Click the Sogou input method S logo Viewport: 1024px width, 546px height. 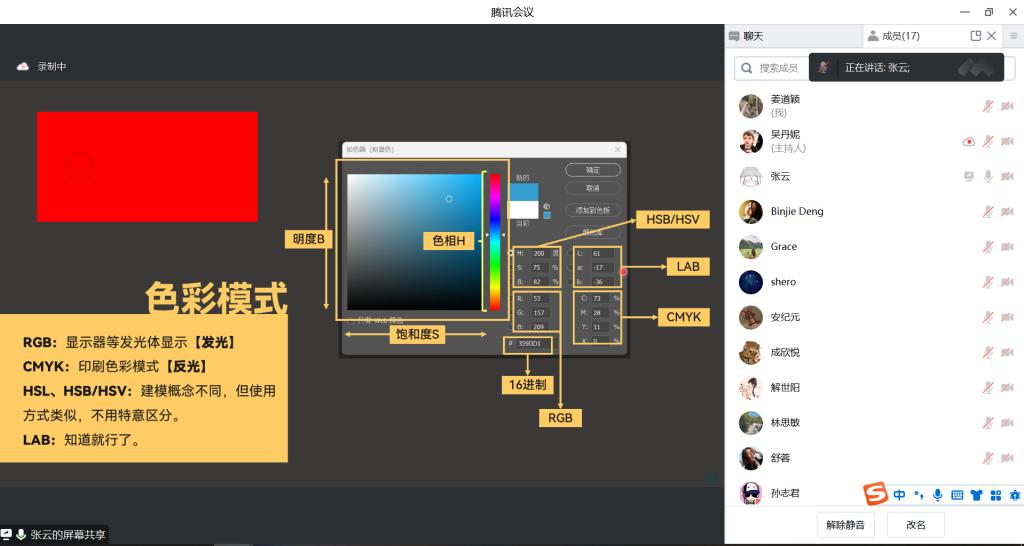(x=876, y=494)
